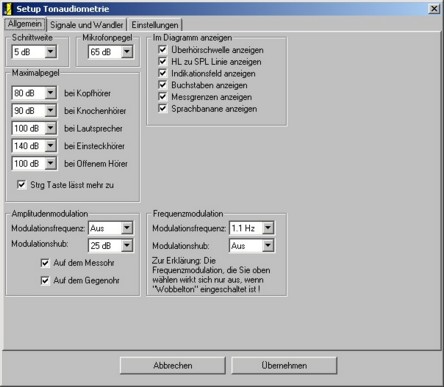
Task: Click the 'bei Kopfhörer' label
Action: (87, 93)
